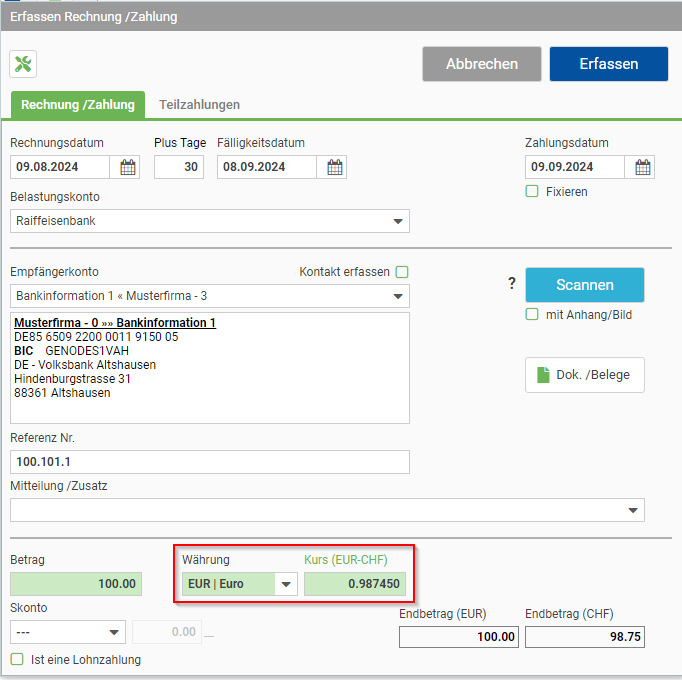The image size is (682, 680).
Task: Click the Scannen button
Action: click(585, 285)
